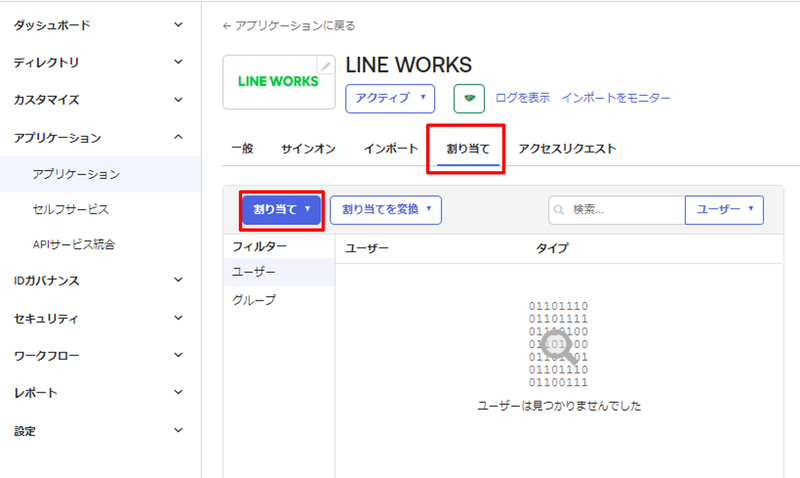
Task: Click the 検索 search input field
Action: tap(617, 210)
